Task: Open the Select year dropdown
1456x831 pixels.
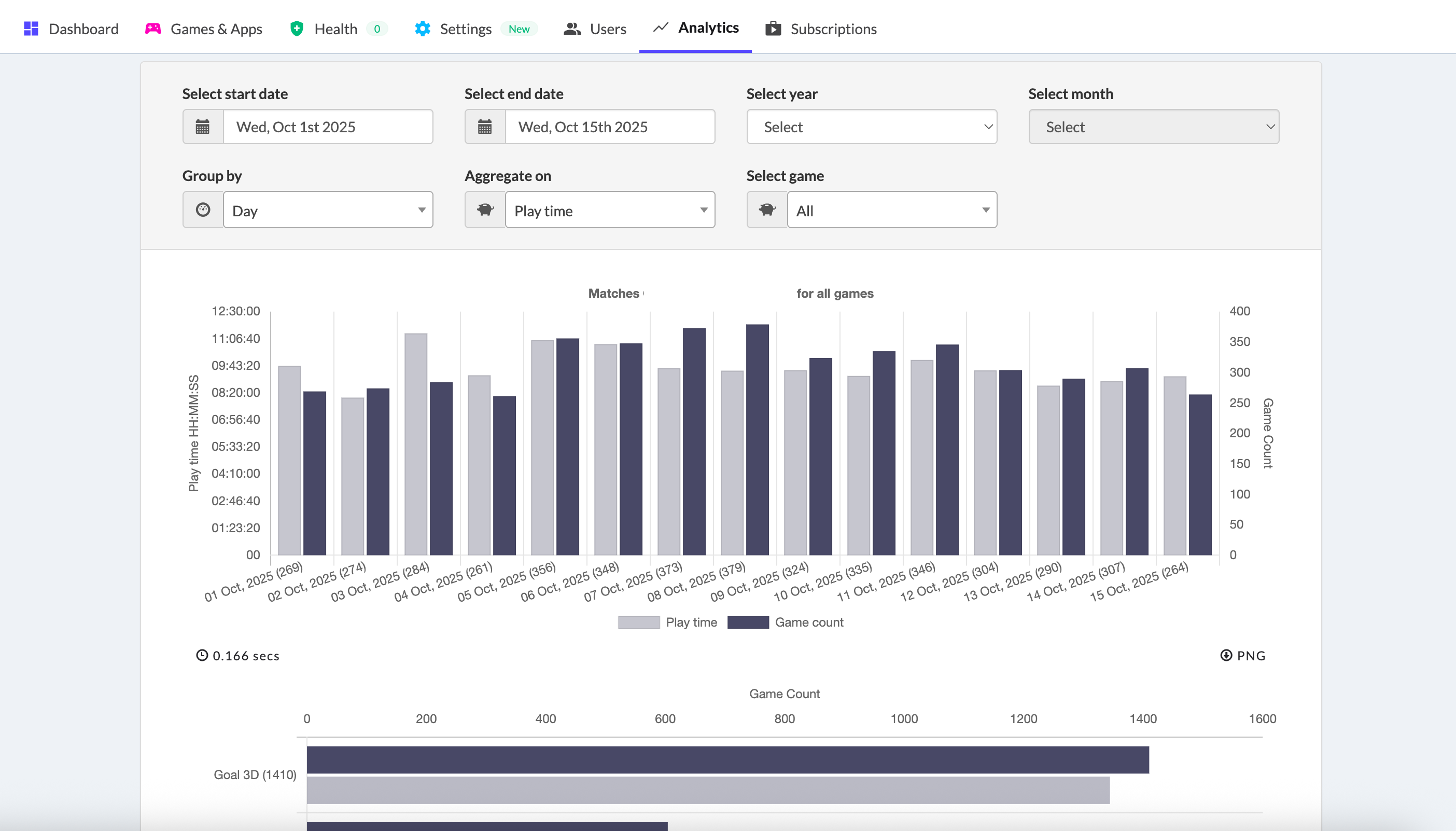Action: tap(871, 126)
